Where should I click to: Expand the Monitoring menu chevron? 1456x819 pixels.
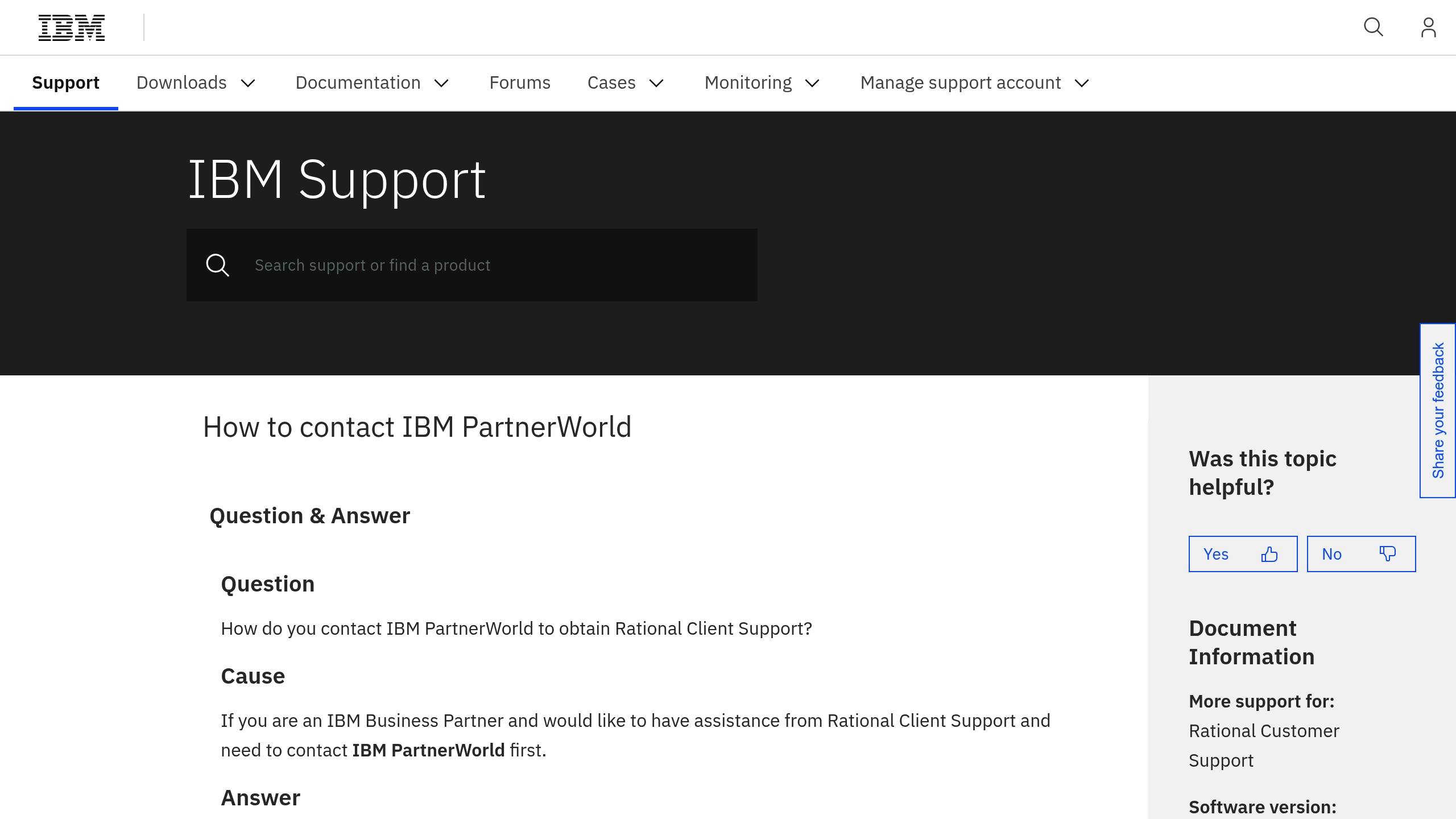point(813,83)
